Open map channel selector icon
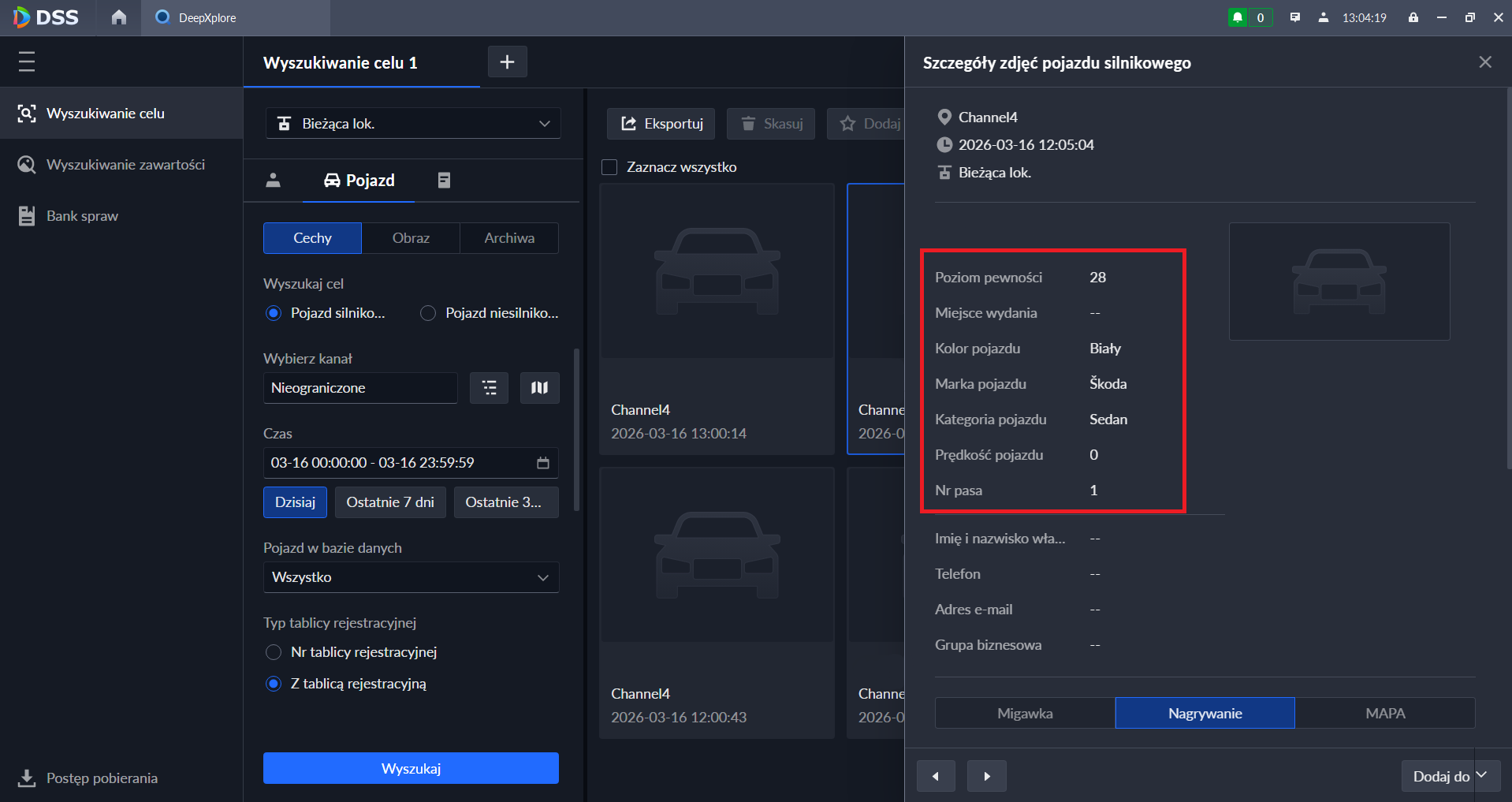 coord(539,388)
